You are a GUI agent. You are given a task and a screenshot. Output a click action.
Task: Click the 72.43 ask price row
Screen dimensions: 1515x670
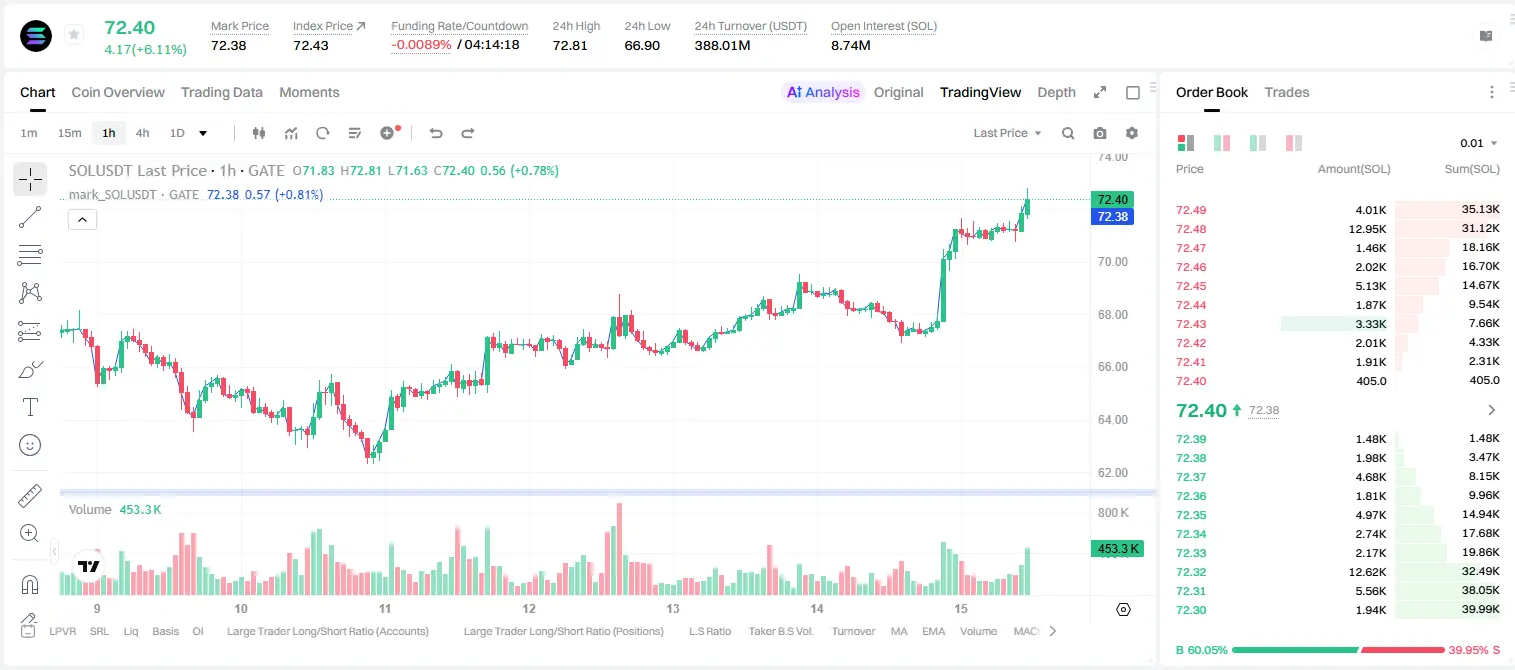(1338, 324)
